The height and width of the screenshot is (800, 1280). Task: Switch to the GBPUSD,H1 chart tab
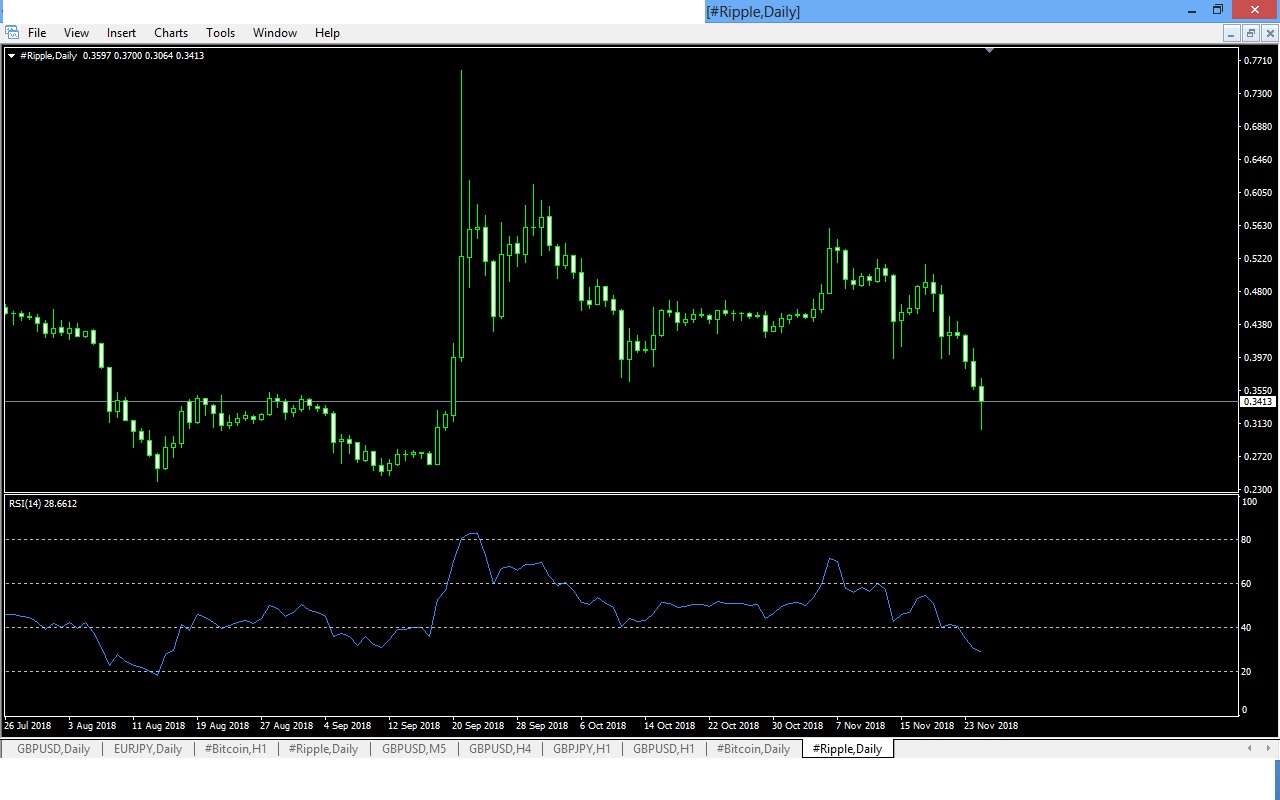coord(663,749)
